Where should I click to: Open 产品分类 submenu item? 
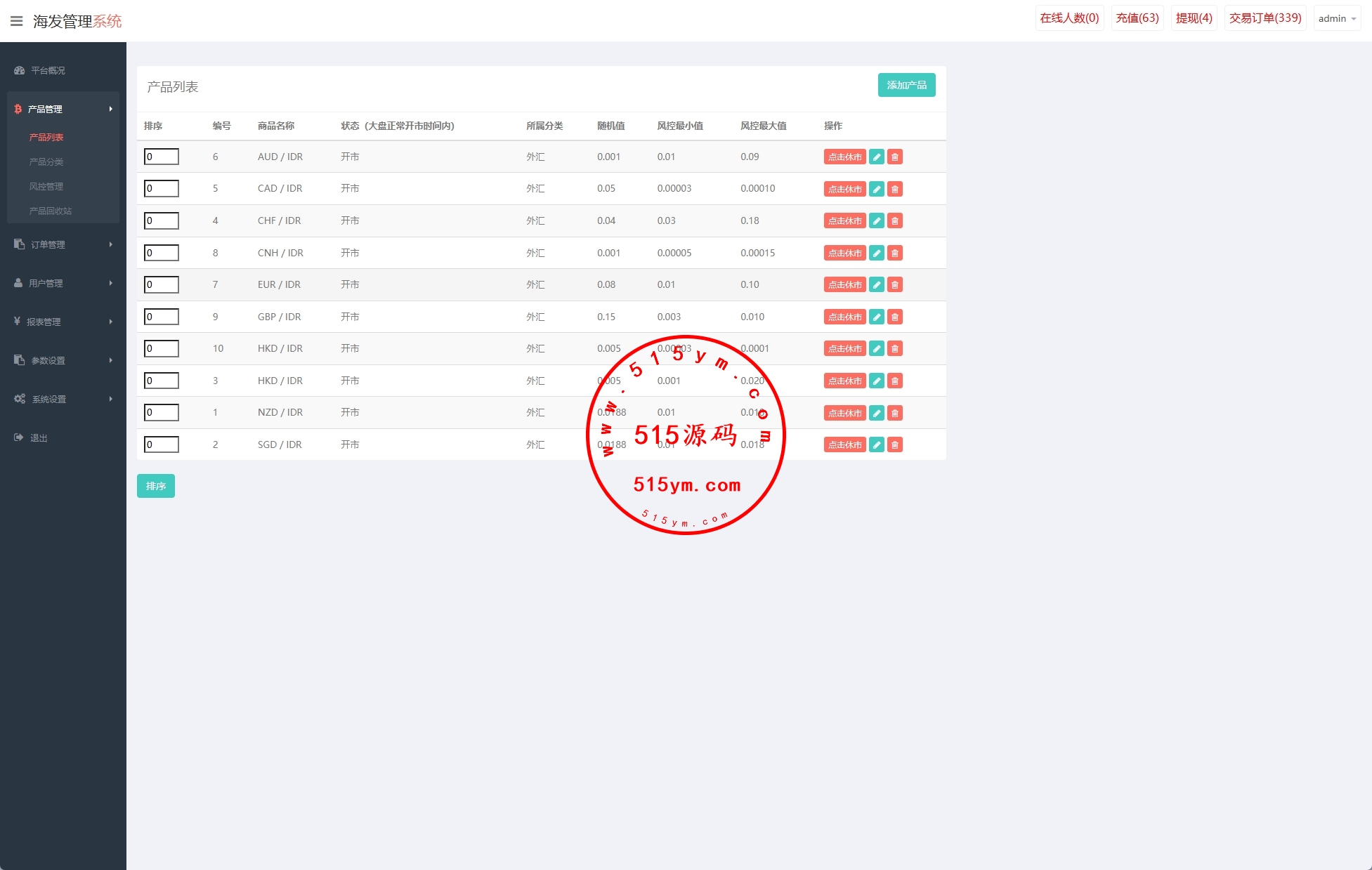(x=46, y=162)
